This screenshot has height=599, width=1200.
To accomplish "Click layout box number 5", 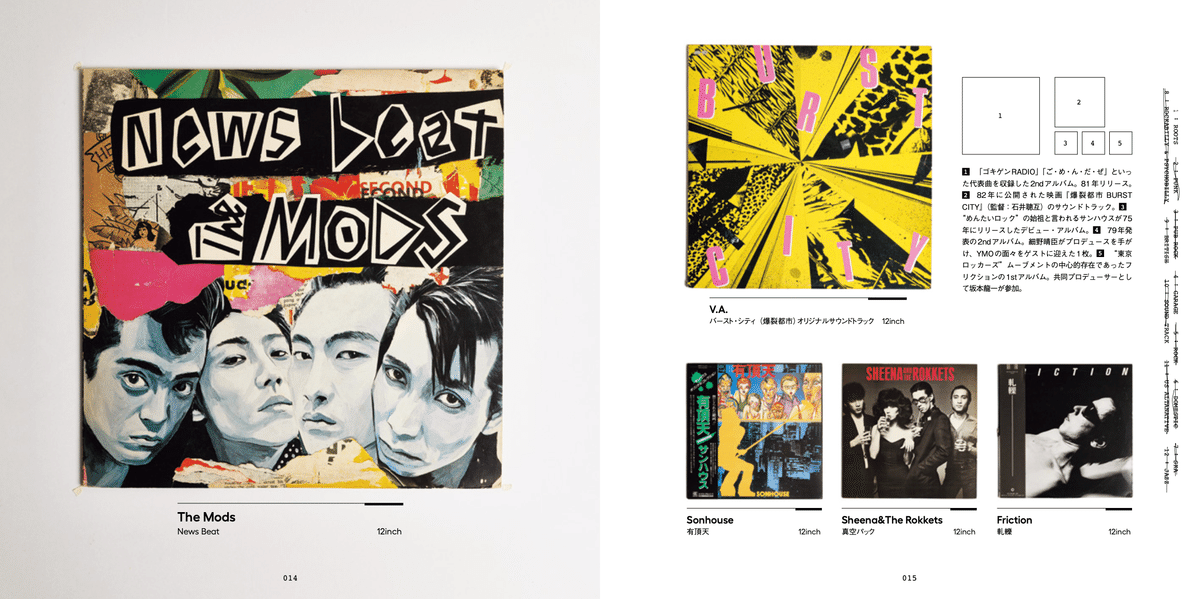I will click(1120, 143).
